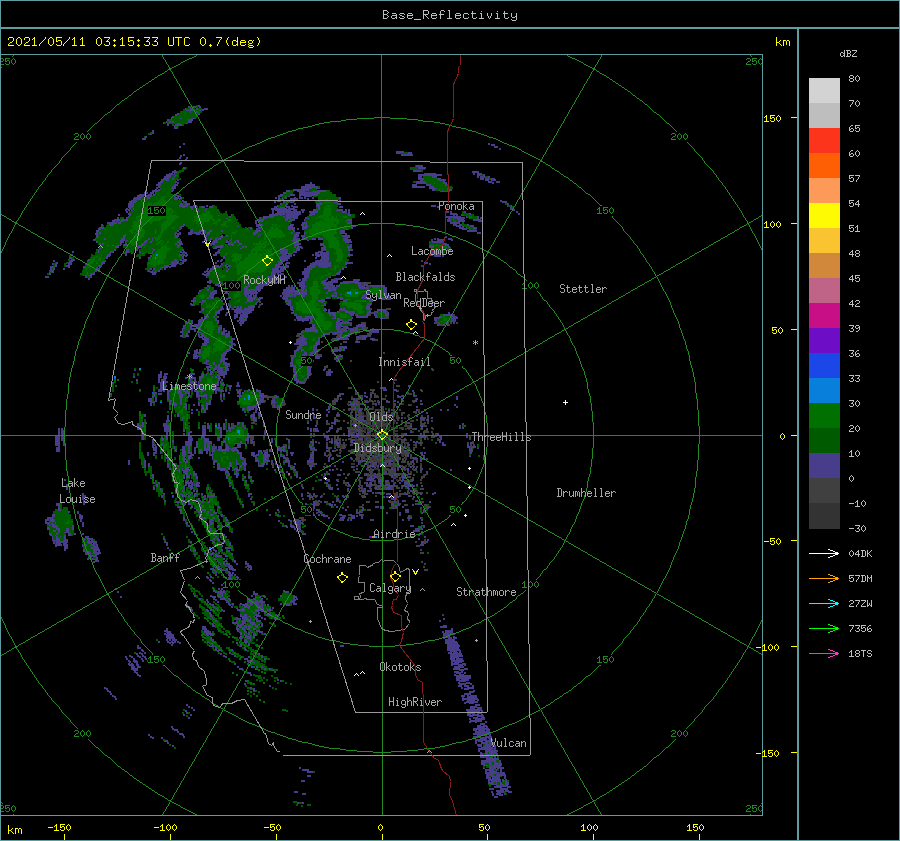The width and height of the screenshot is (900, 841).
Task: Click the asterisk marker east of Innisfail
Action: click(x=475, y=343)
